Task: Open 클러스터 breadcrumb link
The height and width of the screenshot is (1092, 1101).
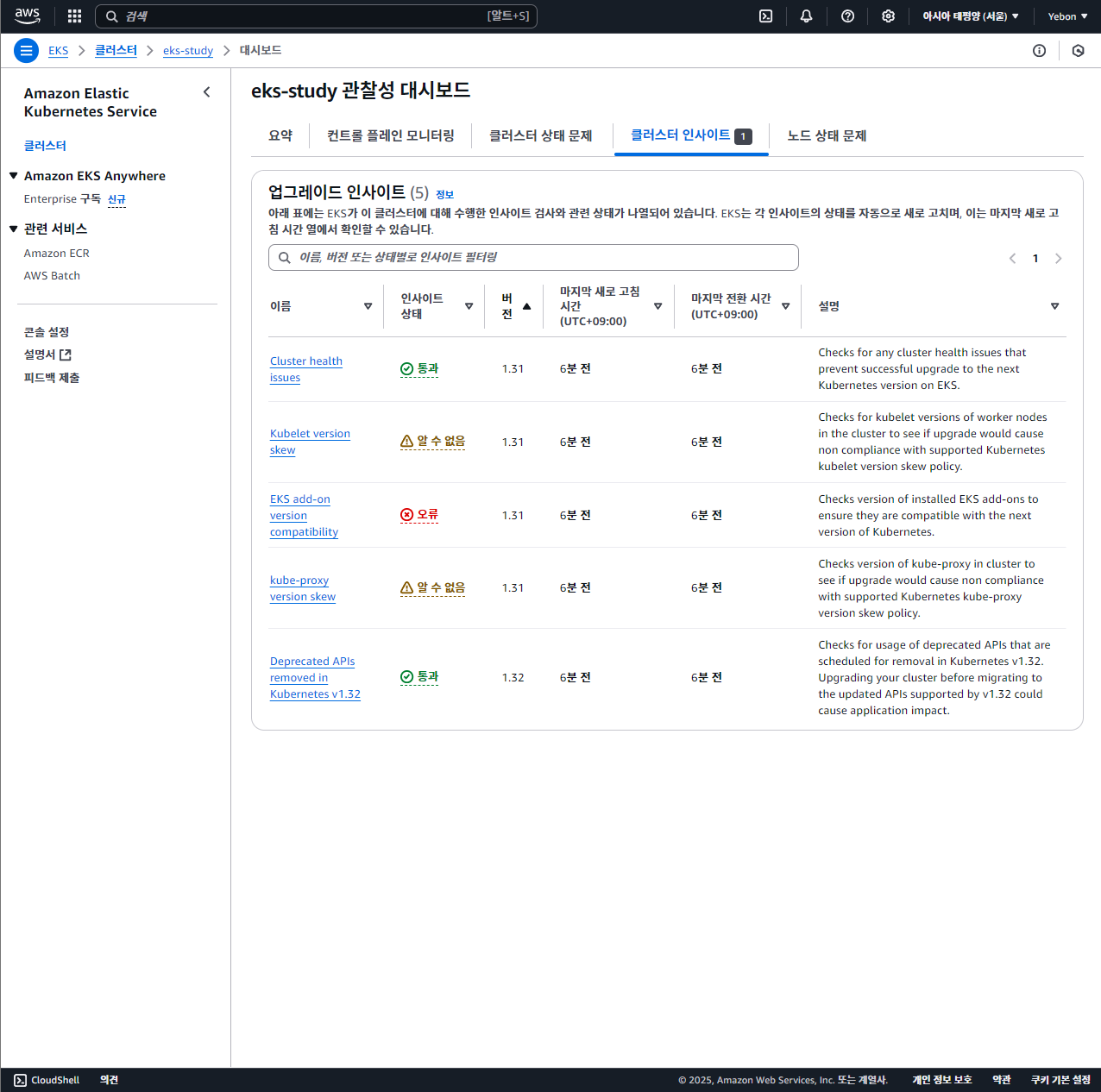Action: click(116, 51)
